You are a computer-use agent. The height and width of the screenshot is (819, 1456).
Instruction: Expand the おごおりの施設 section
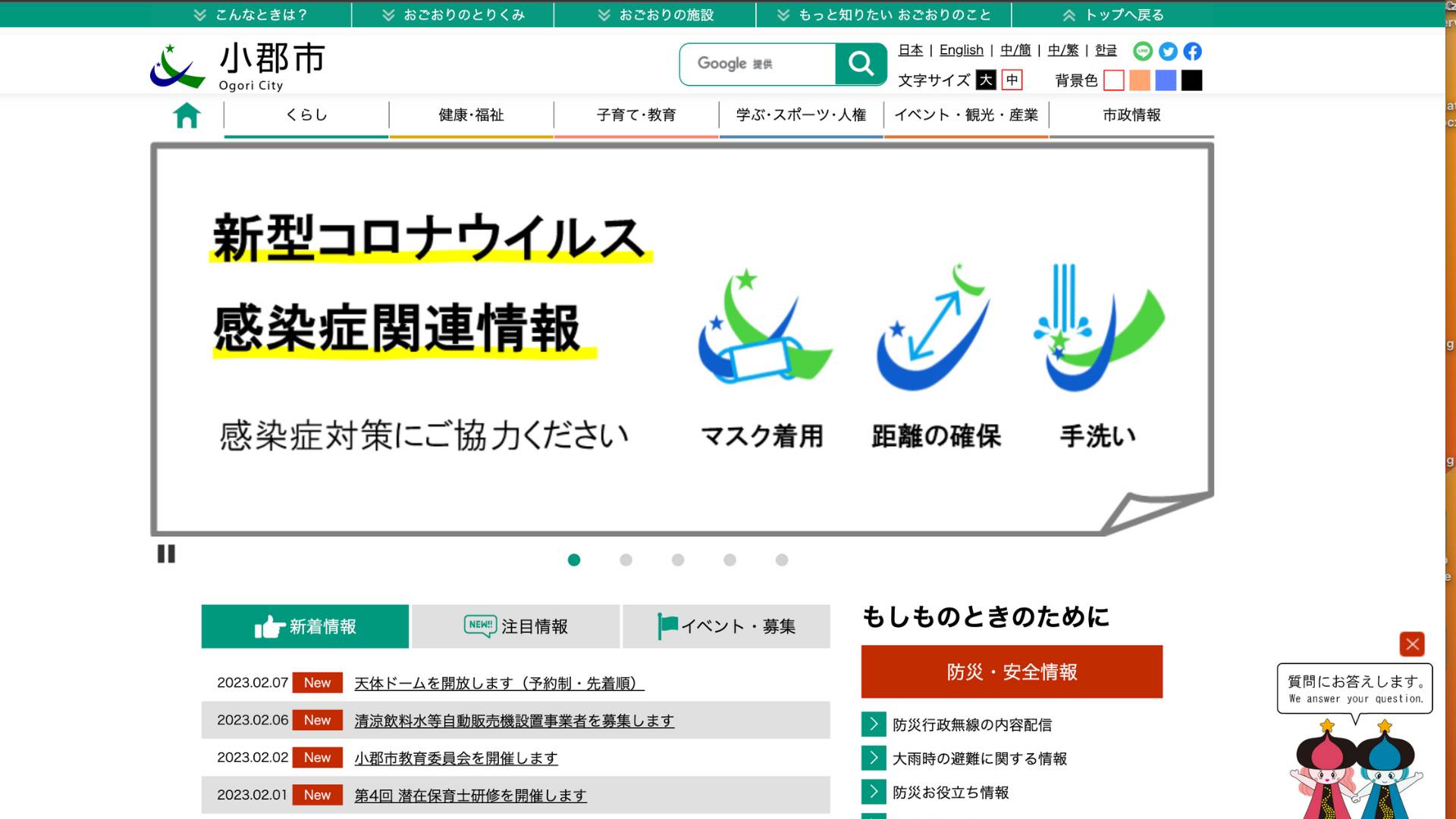click(656, 14)
